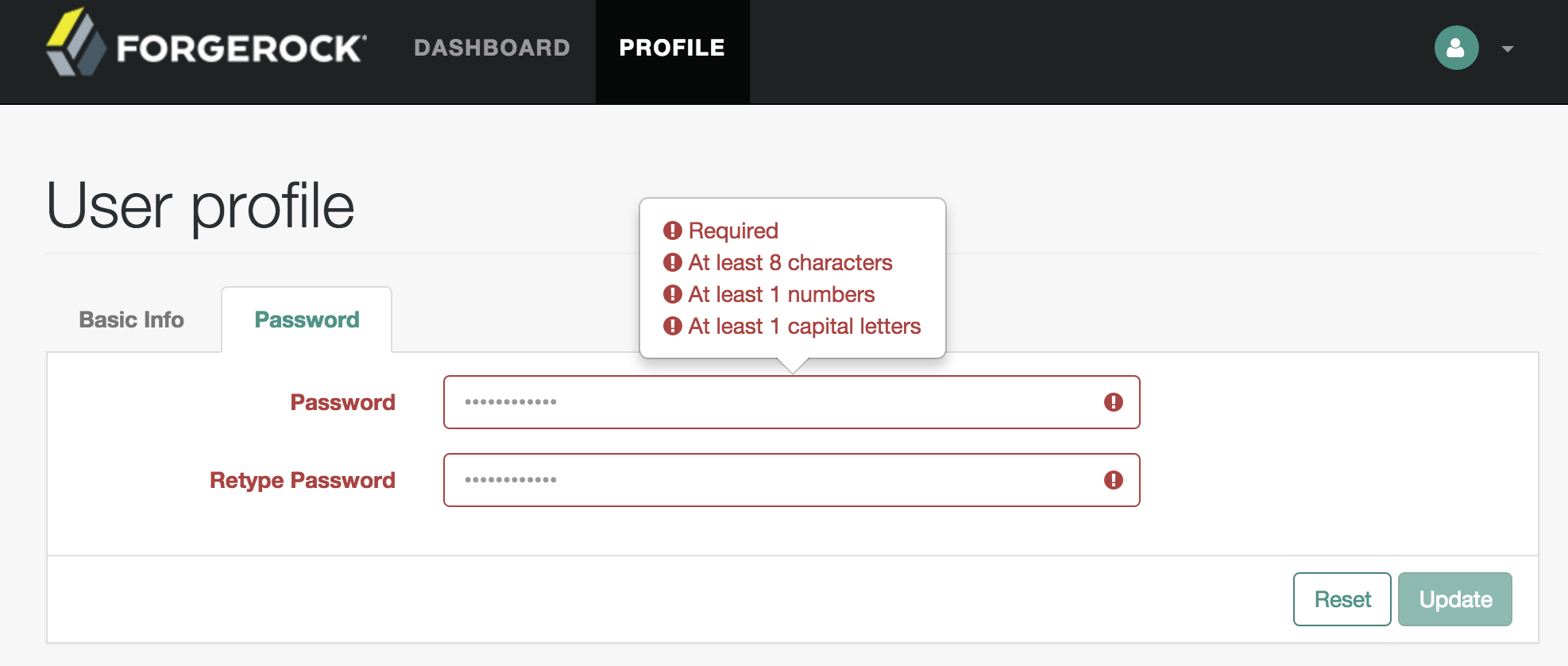Click the Reset button

pos(1342,599)
